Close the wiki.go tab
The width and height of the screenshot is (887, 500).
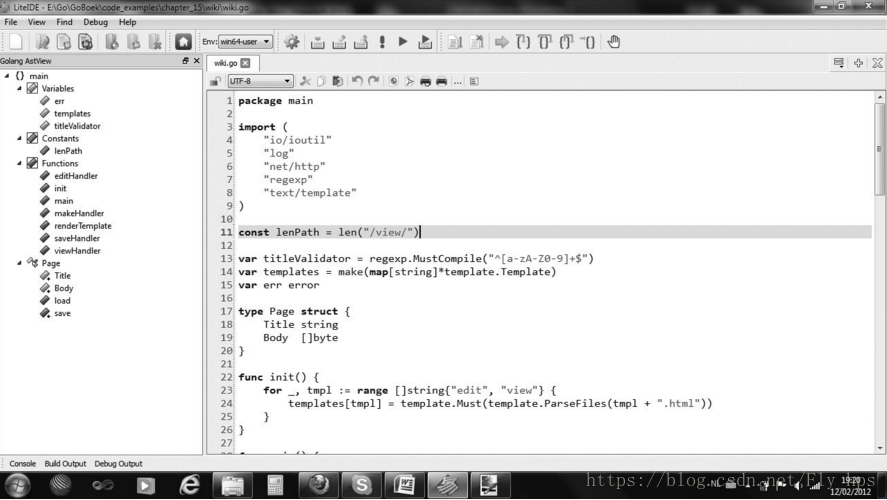point(245,63)
